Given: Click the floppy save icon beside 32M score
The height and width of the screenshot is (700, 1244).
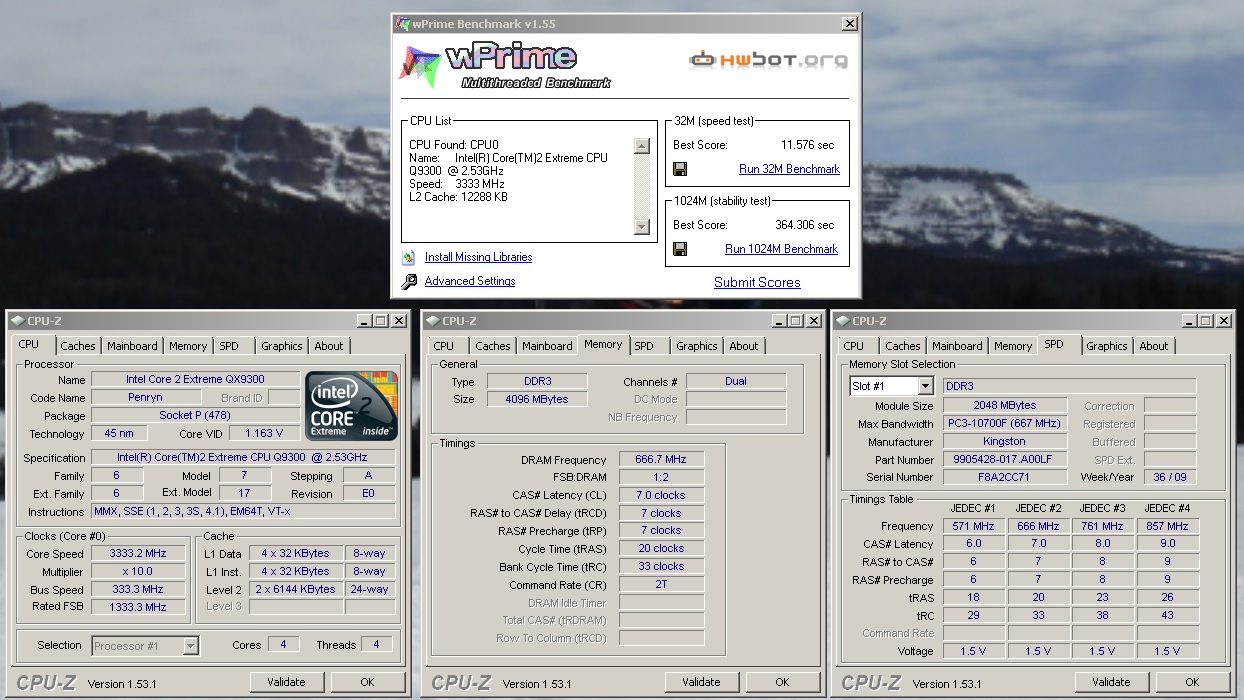Looking at the screenshot, I should (680, 169).
